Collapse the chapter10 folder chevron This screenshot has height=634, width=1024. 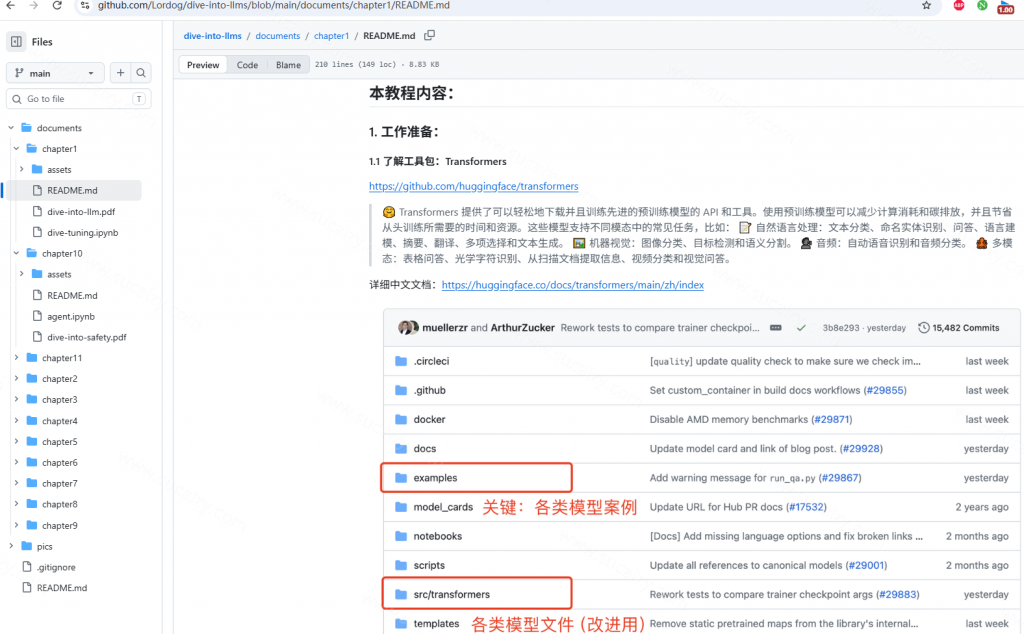(x=16, y=253)
